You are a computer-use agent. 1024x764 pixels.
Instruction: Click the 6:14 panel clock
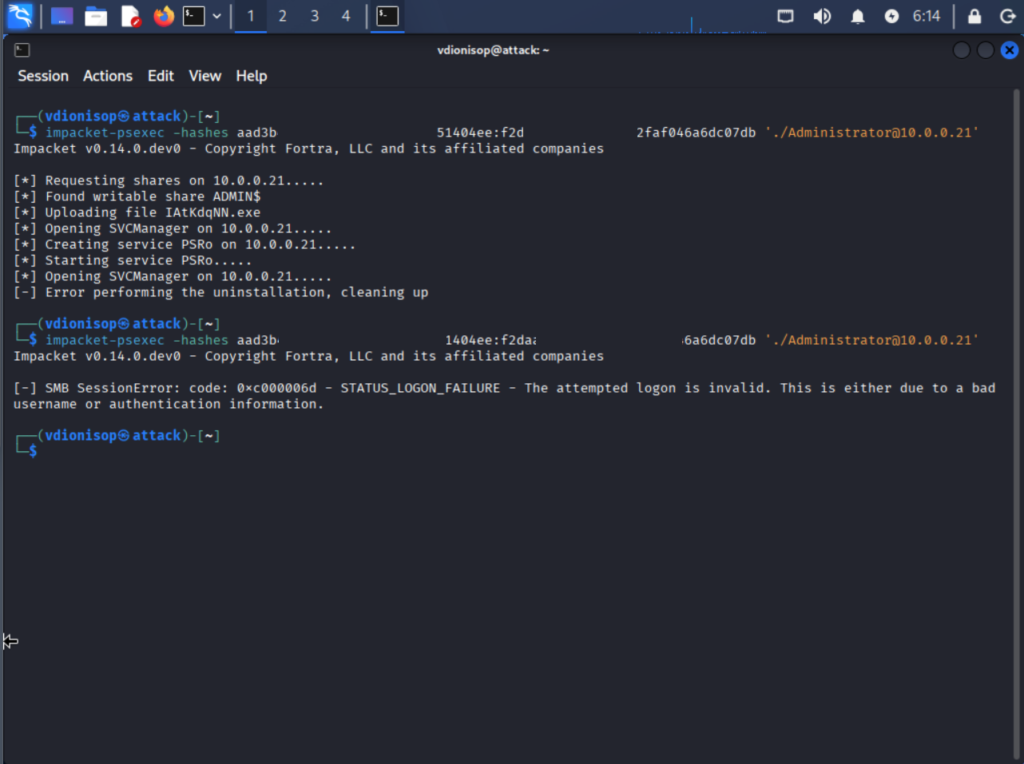click(x=926, y=16)
